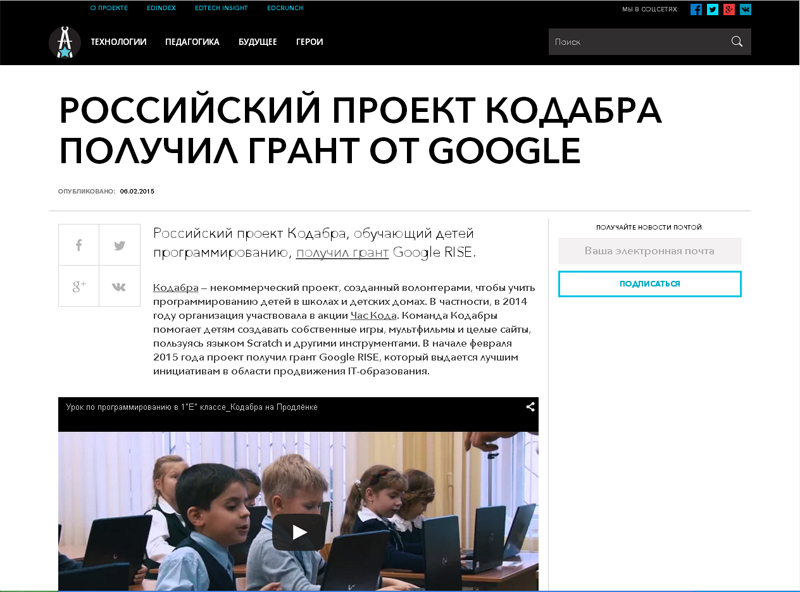Open the Twitter icon in the header
This screenshot has height=592, width=800.
[713, 9]
